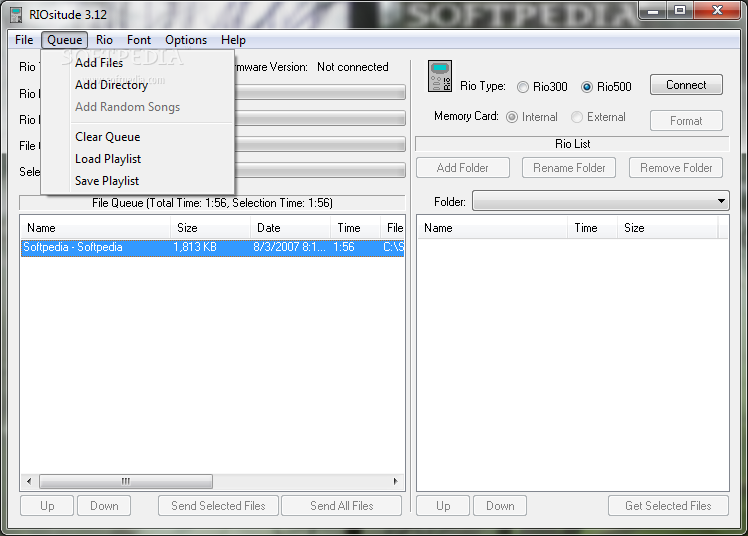Image resolution: width=748 pixels, height=536 pixels.
Task: Click the Add Folder button
Action: click(x=463, y=168)
